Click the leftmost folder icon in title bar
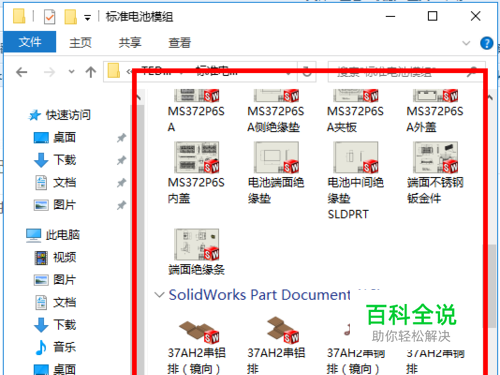 [x=19, y=16]
